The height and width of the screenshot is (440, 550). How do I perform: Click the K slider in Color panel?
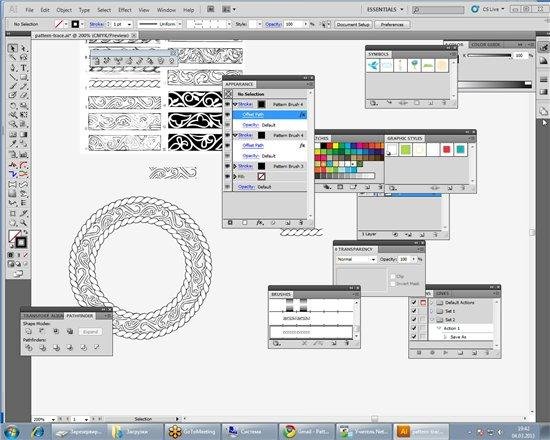point(490,55)
